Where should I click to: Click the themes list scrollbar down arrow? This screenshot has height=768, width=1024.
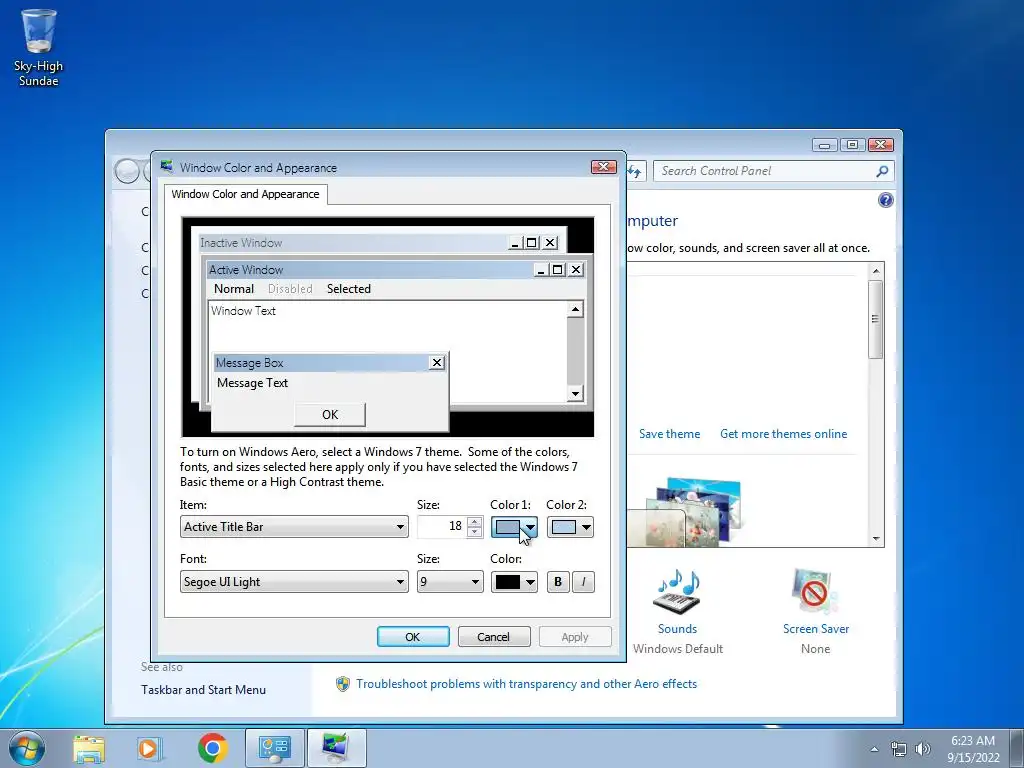coord(876,539)
